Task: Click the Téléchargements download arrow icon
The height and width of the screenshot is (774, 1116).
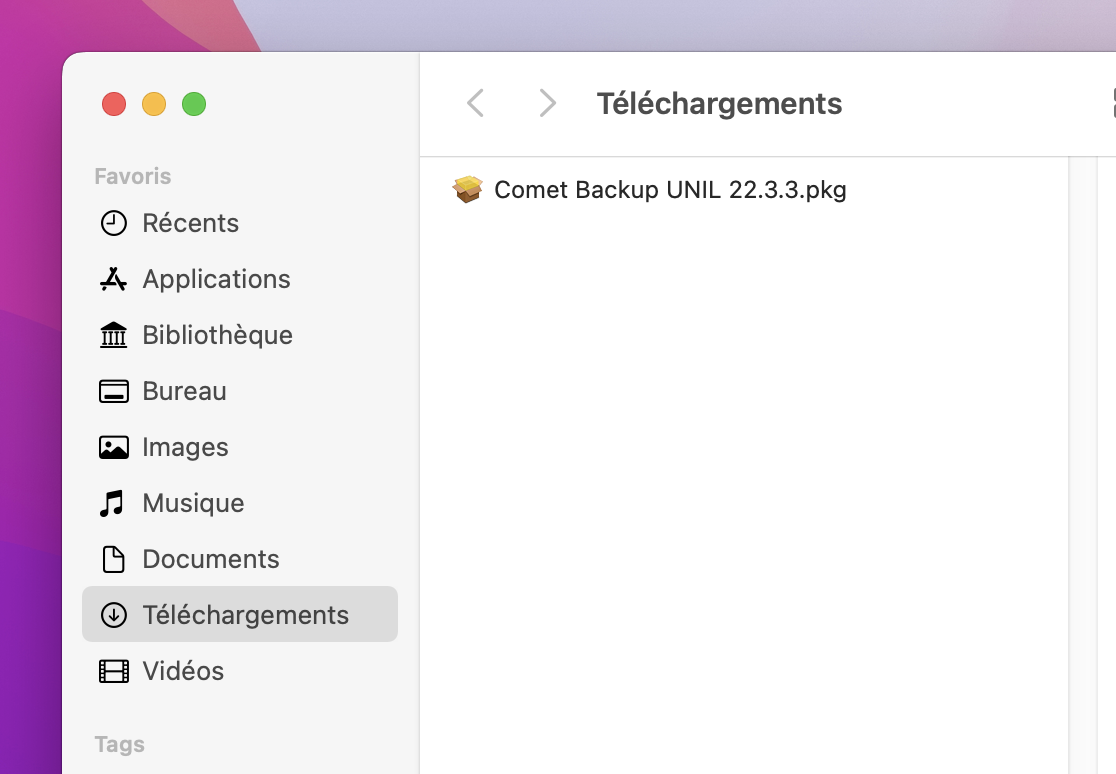Action: tap(114, 615)
